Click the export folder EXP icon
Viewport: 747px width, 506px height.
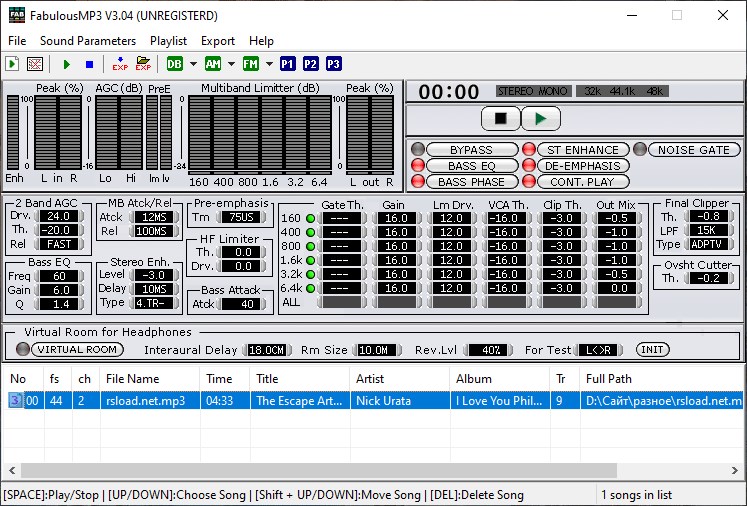point(143,64)
